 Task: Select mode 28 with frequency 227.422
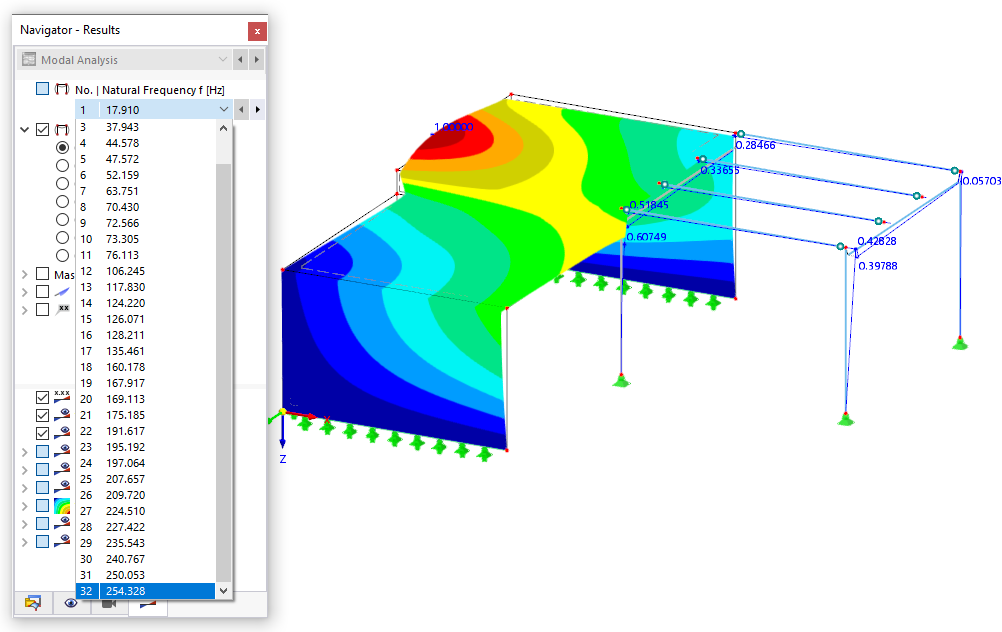[146, 527]
